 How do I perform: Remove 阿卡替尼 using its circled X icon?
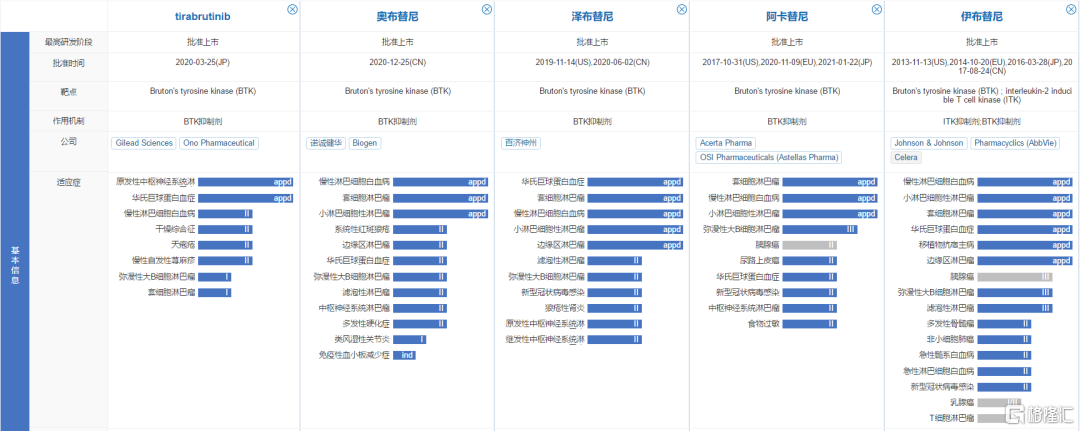click(877, 9)
